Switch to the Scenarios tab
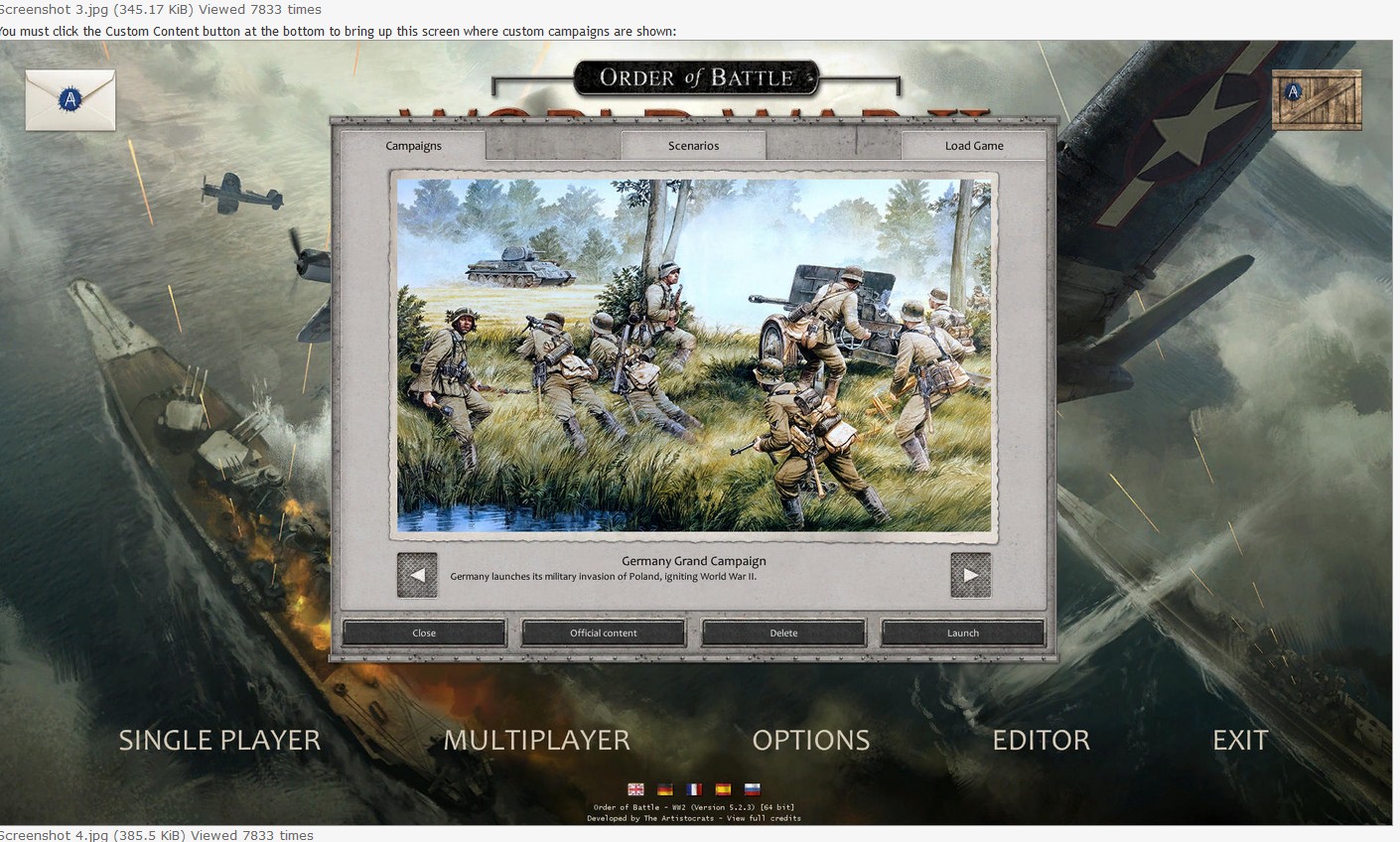This screenshot has height=842, width=1400. [x=693, y=146]
